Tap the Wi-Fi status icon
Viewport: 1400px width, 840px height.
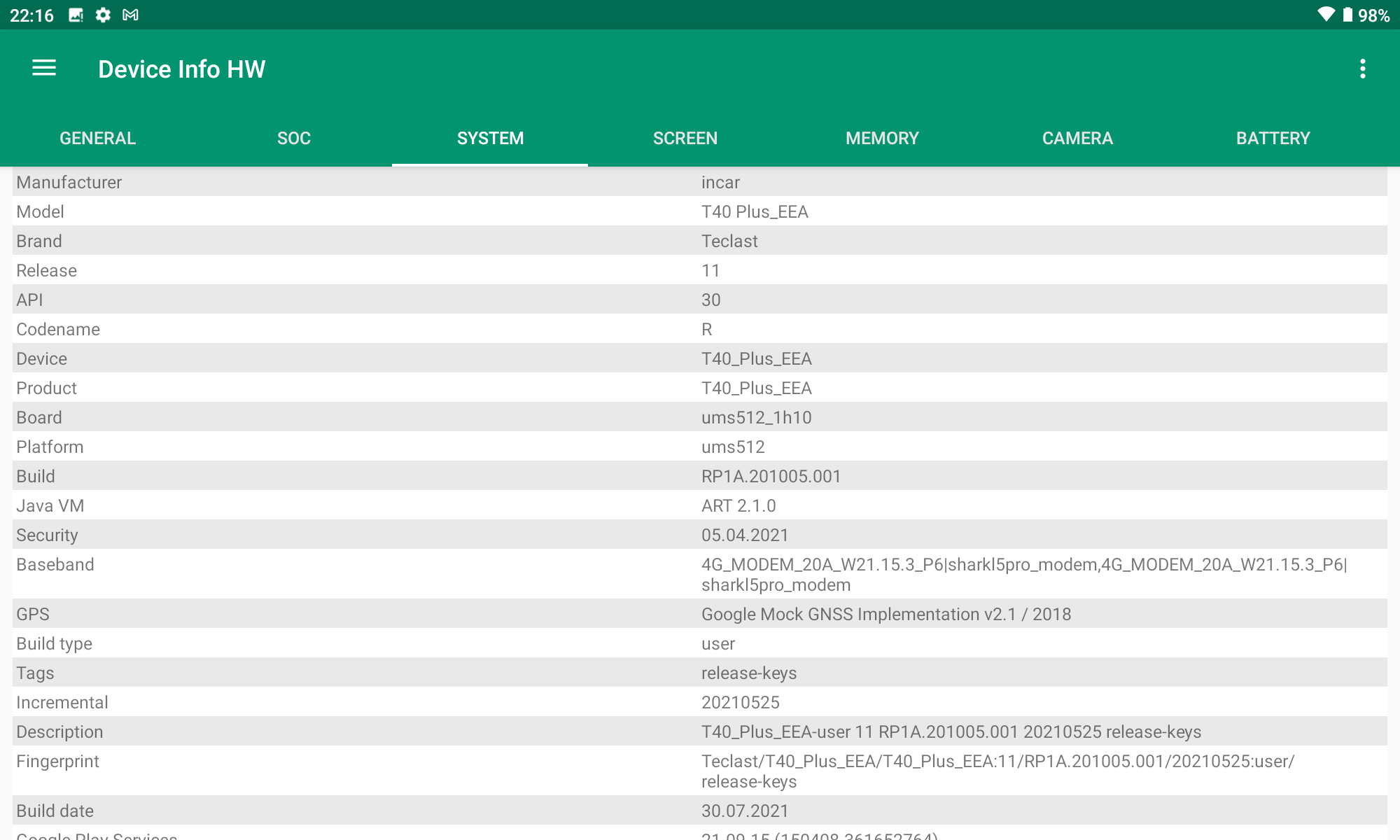[1325, 15]
